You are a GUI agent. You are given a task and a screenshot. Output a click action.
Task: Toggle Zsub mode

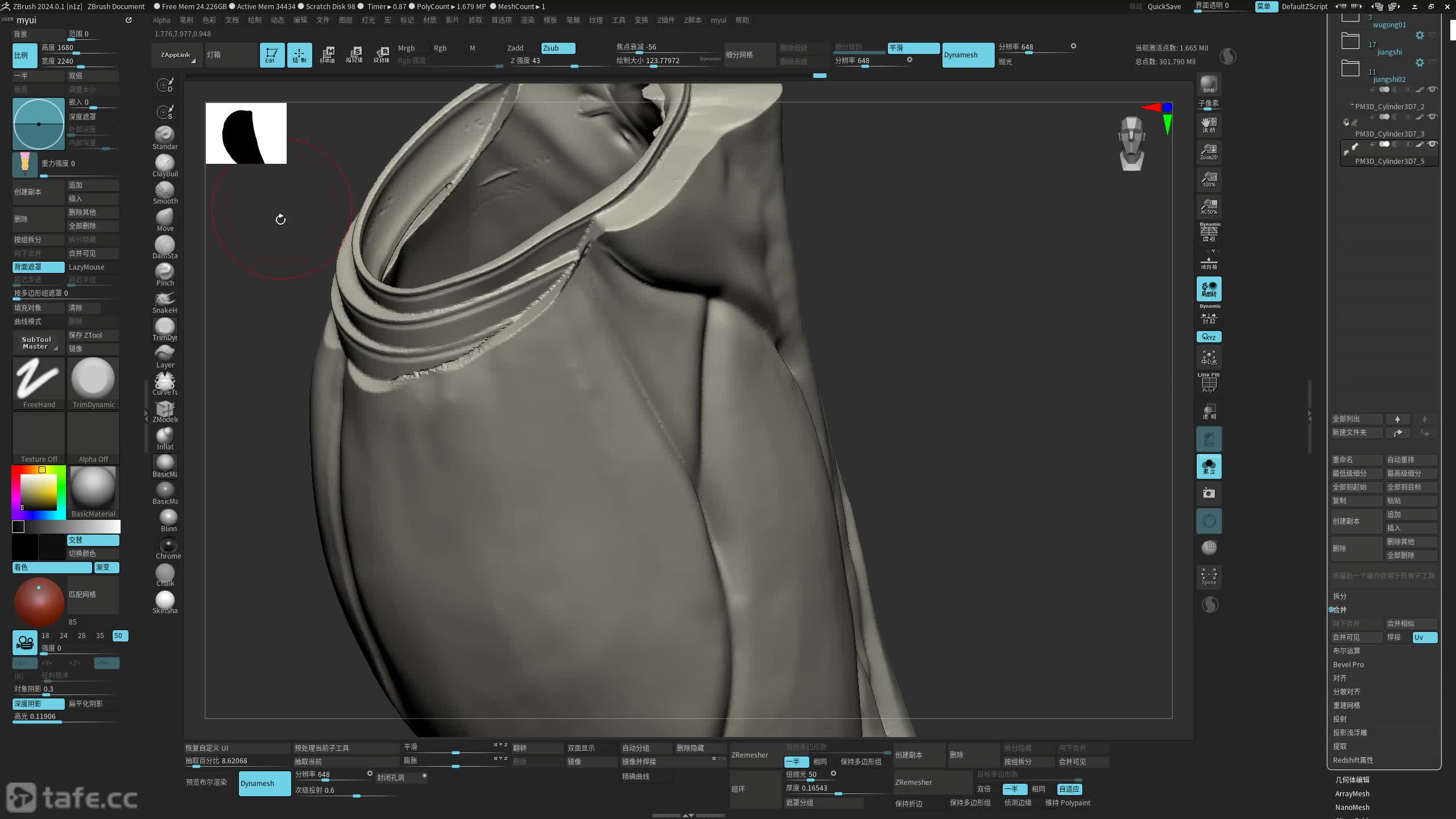[557, 48]
